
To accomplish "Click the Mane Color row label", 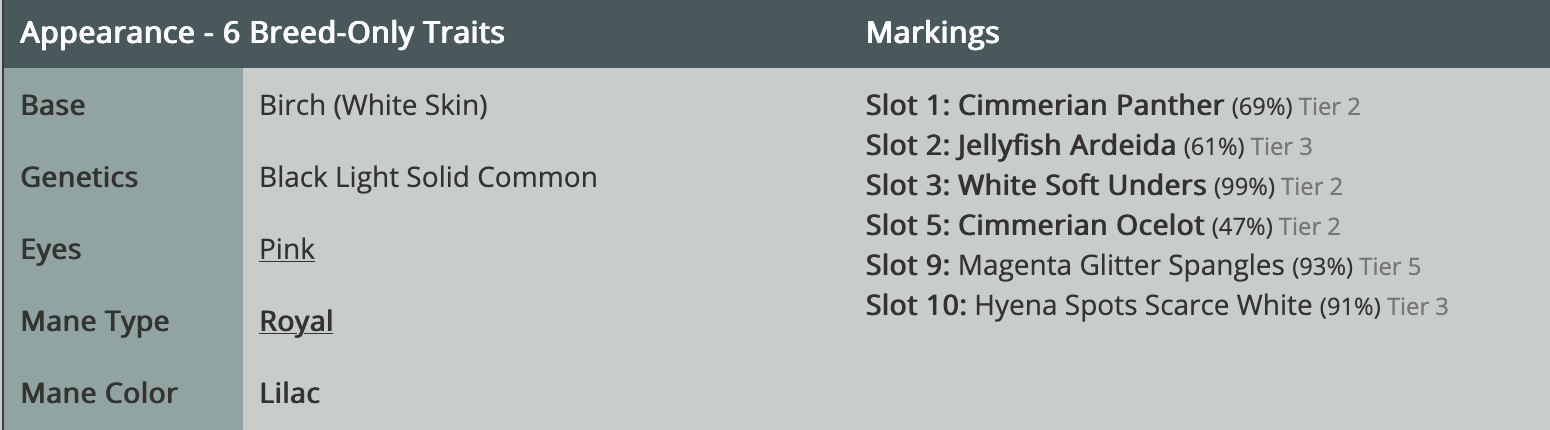I will pyautogui.click(x=99, y=393).
